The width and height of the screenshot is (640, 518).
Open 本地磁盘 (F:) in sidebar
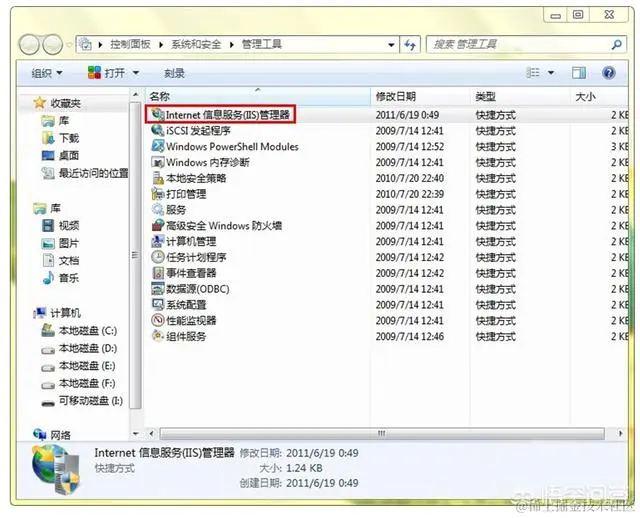pos(87,383)
